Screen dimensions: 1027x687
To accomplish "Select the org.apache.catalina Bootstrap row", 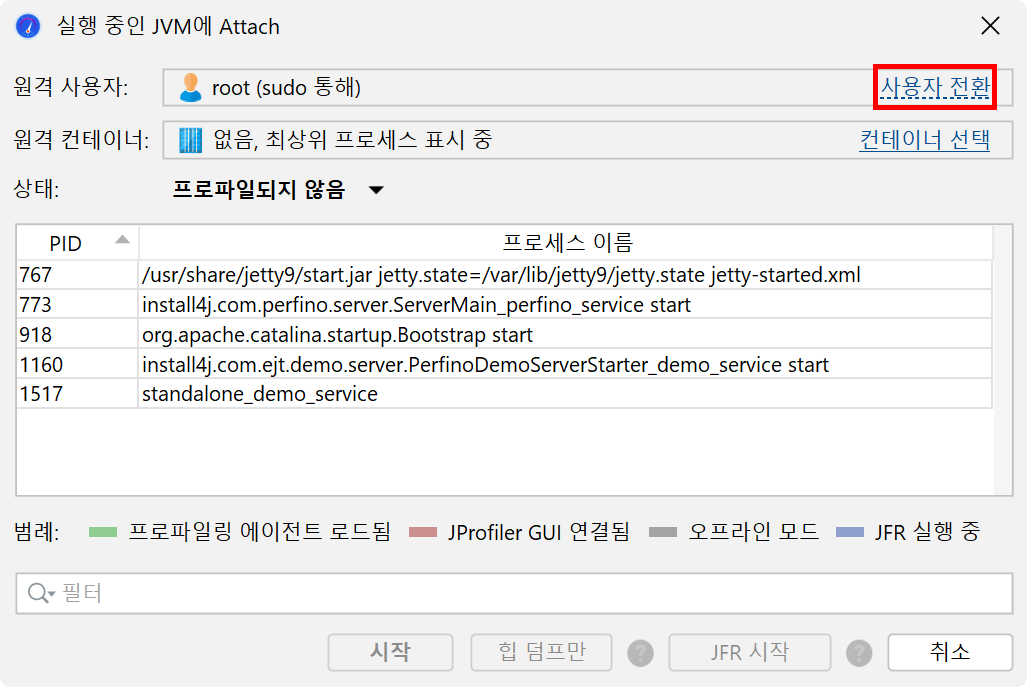I will [504, 335].
